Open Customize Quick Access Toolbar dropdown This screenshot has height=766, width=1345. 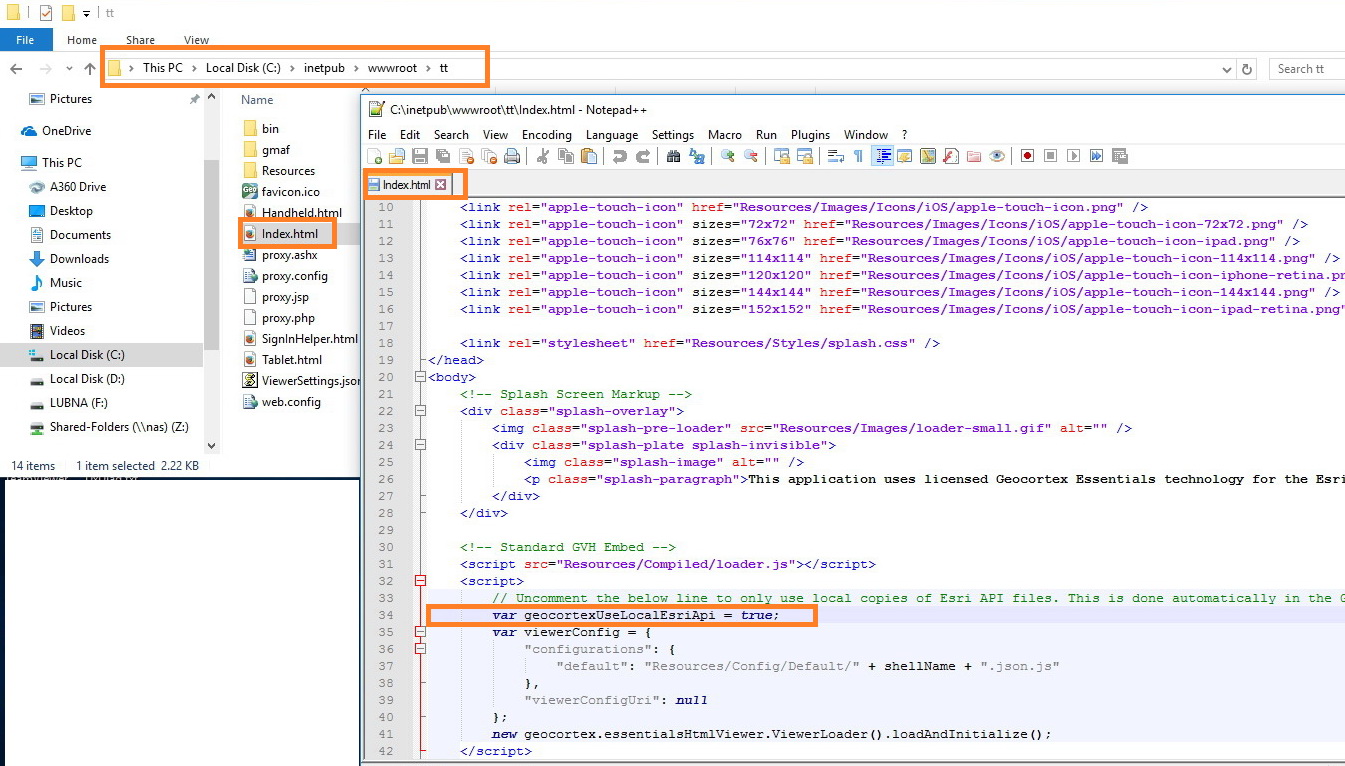point(87,14)
